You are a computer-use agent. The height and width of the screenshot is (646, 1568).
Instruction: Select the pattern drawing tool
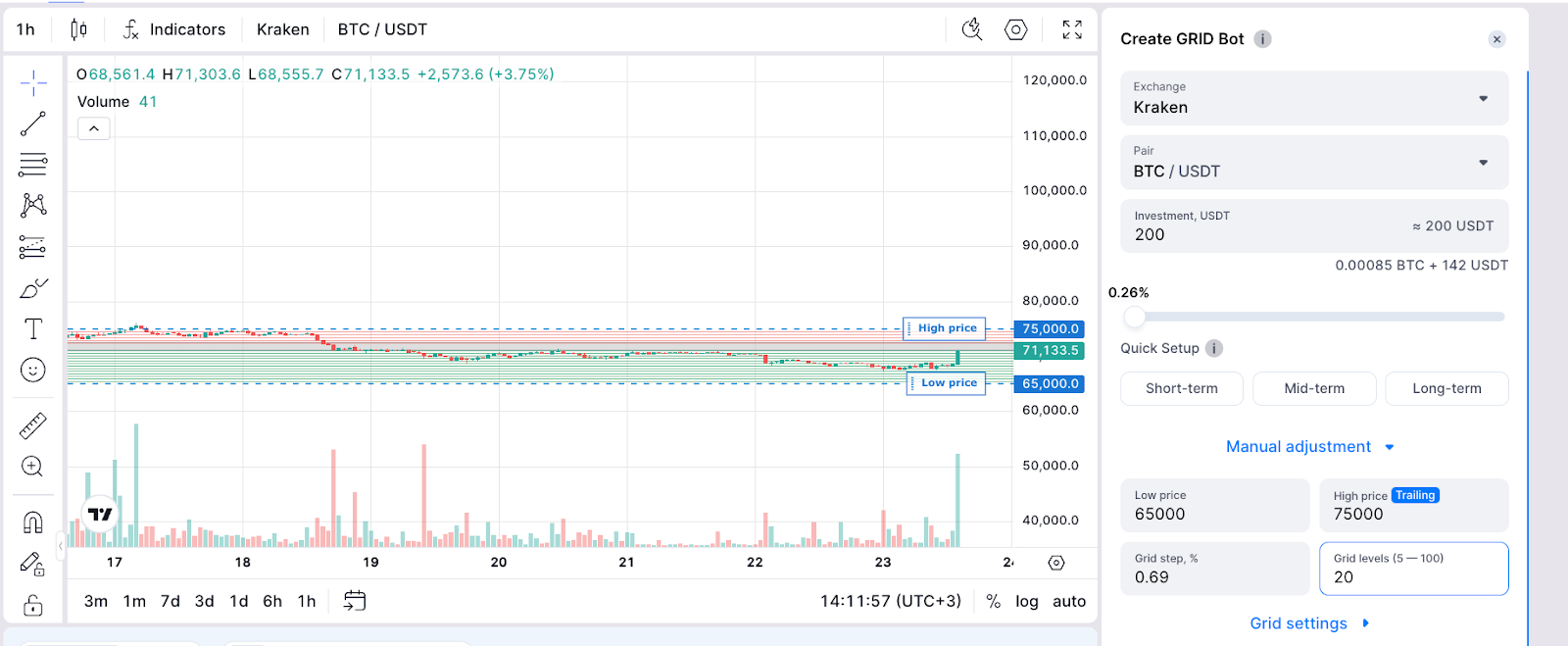pos(33,205)
